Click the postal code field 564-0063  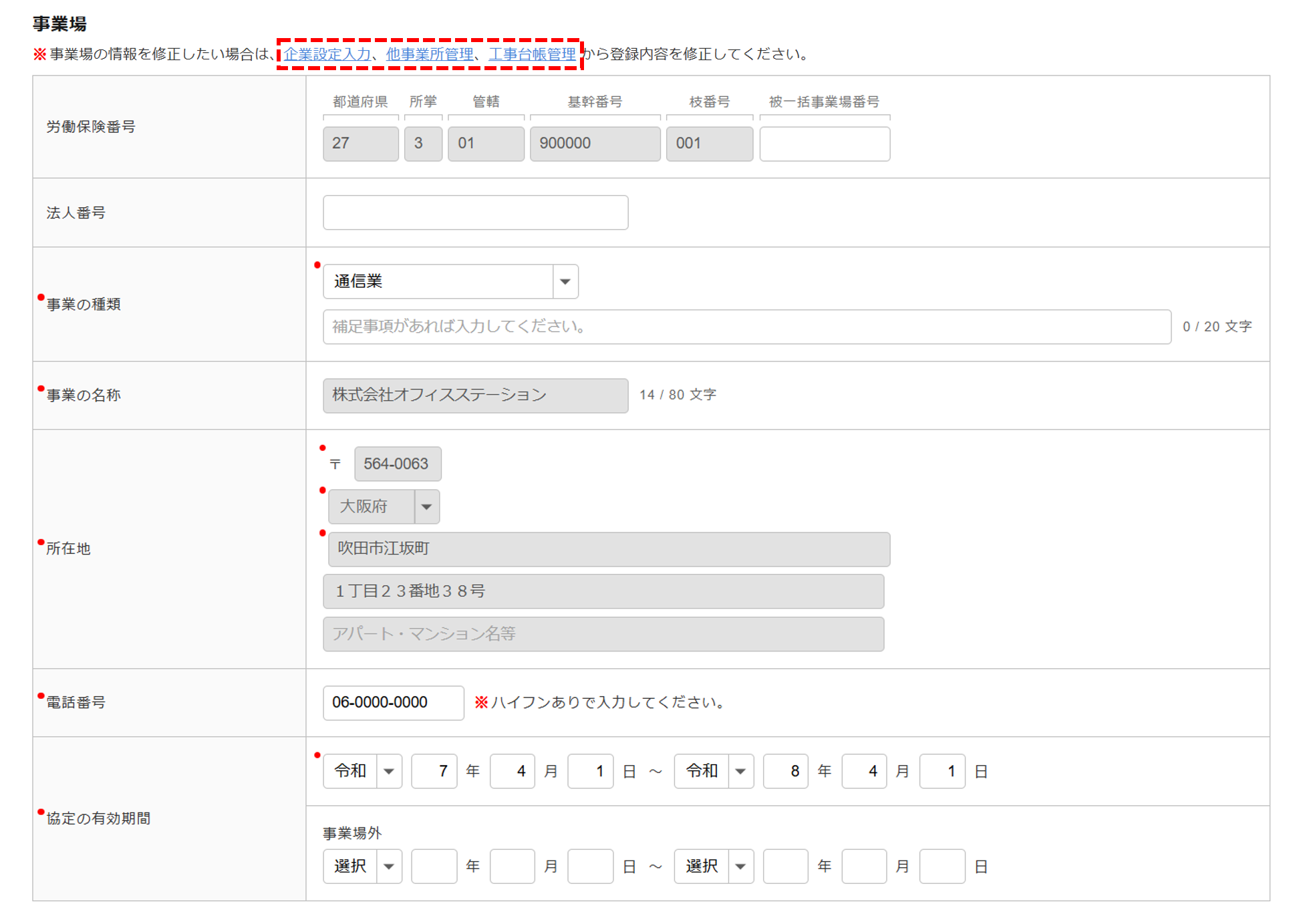click(x=398, y=464)
